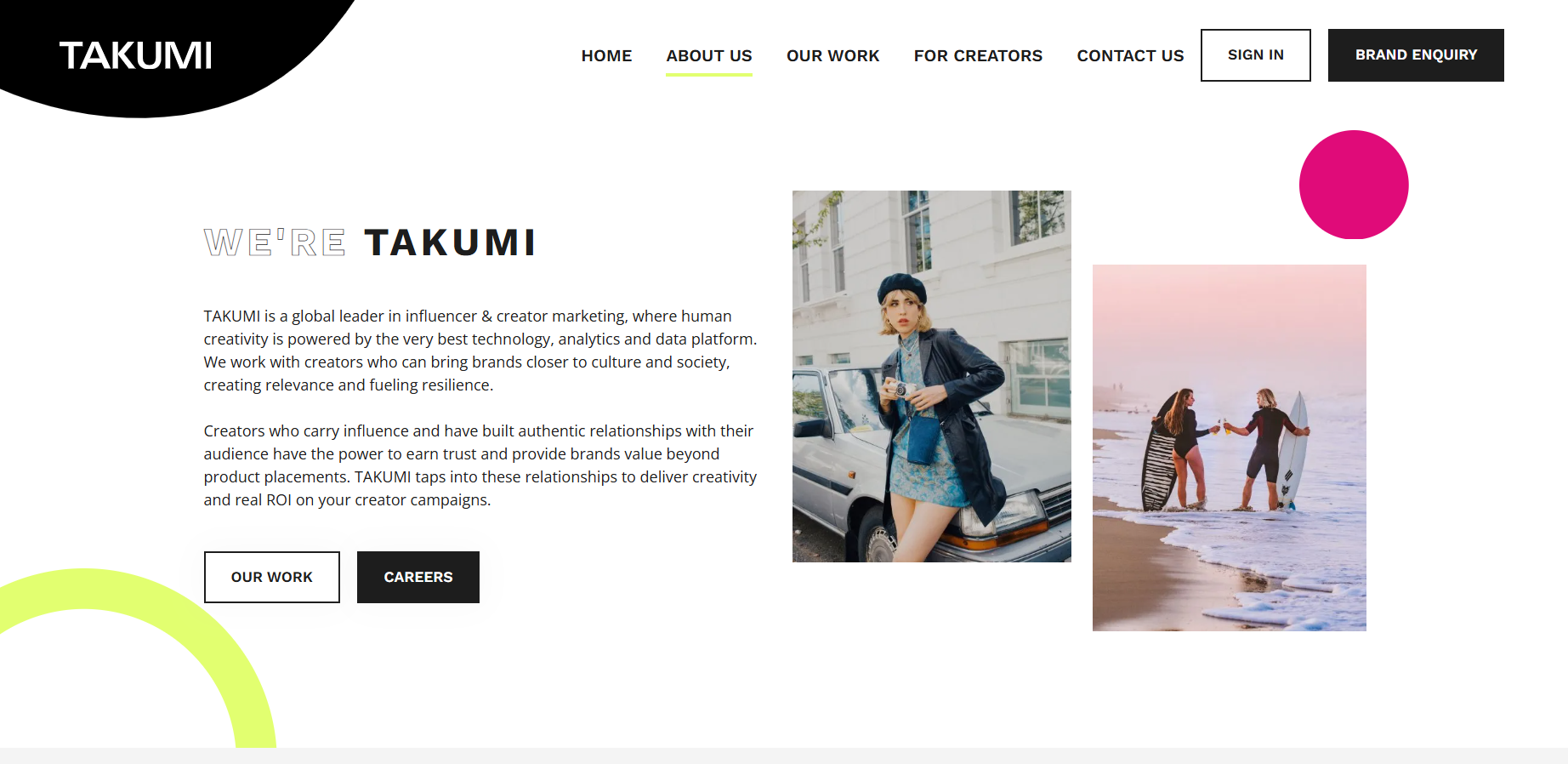Image resolution: width=1568 pixels, height=764 pixels.
Task: Click the grey strip at page bottom
Action: [x=784, y=756]
